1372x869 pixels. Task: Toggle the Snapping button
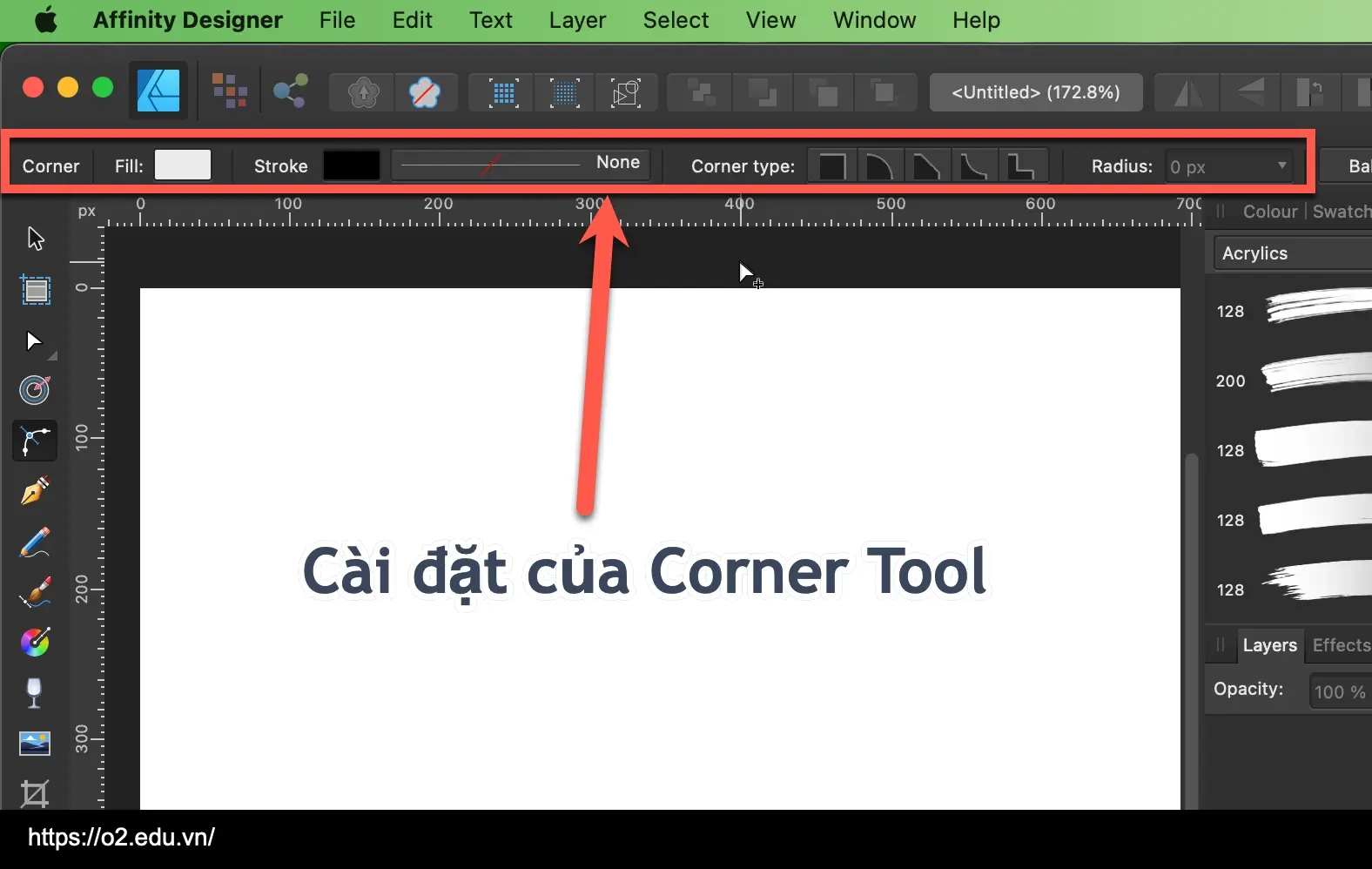tap(626, 92)
